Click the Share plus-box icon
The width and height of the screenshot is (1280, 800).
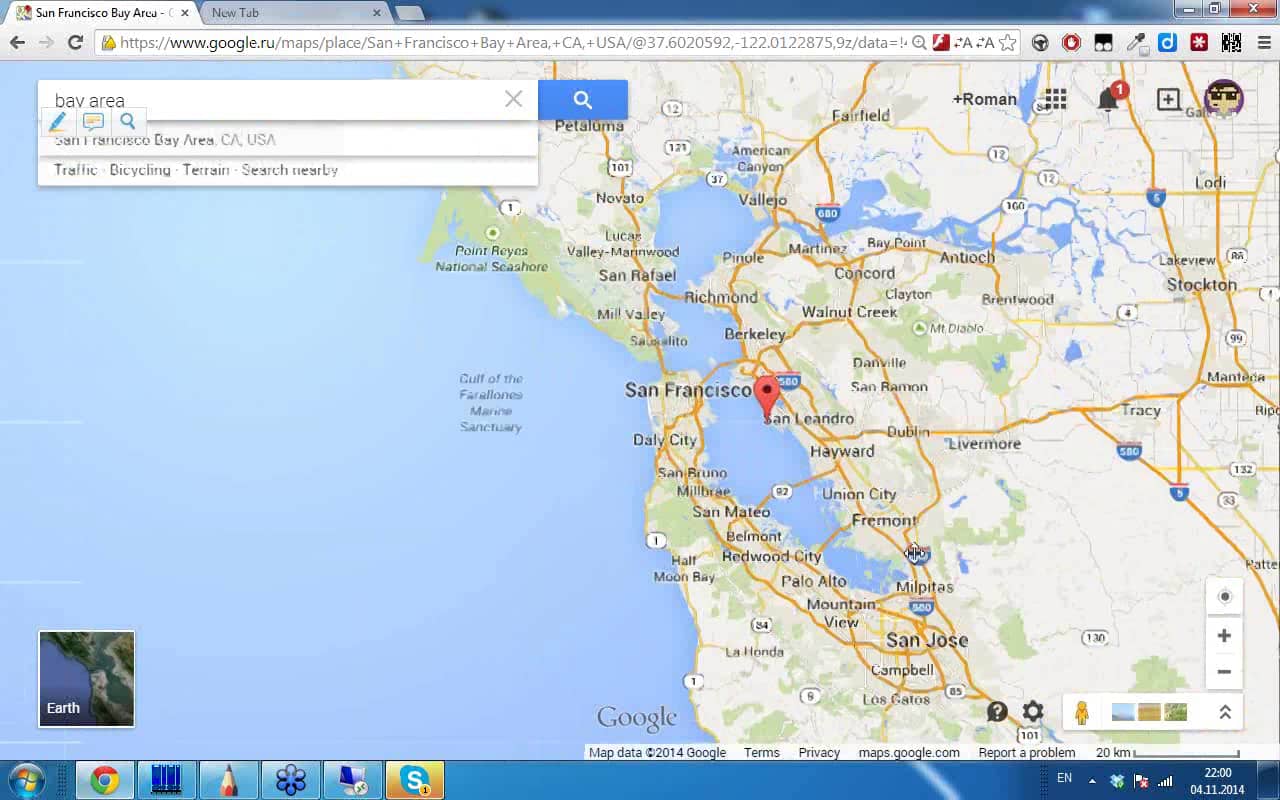[x=1168, y=99]
